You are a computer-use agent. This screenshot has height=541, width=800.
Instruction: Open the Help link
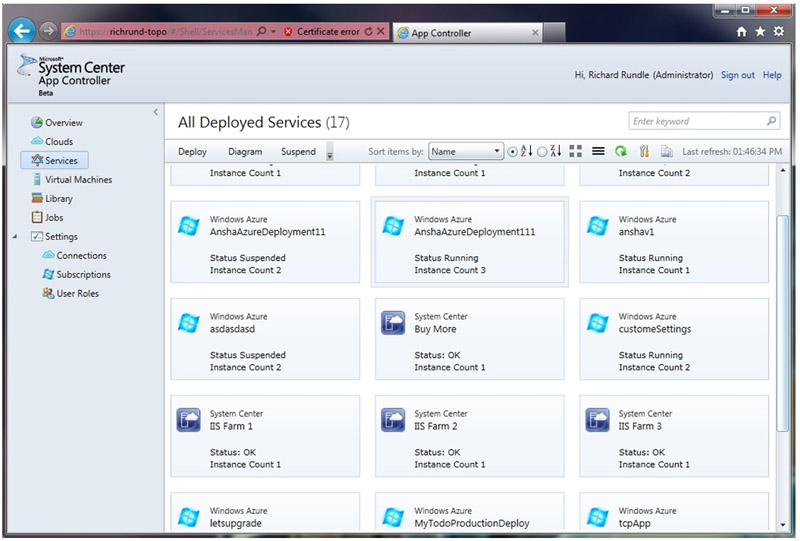772,75
